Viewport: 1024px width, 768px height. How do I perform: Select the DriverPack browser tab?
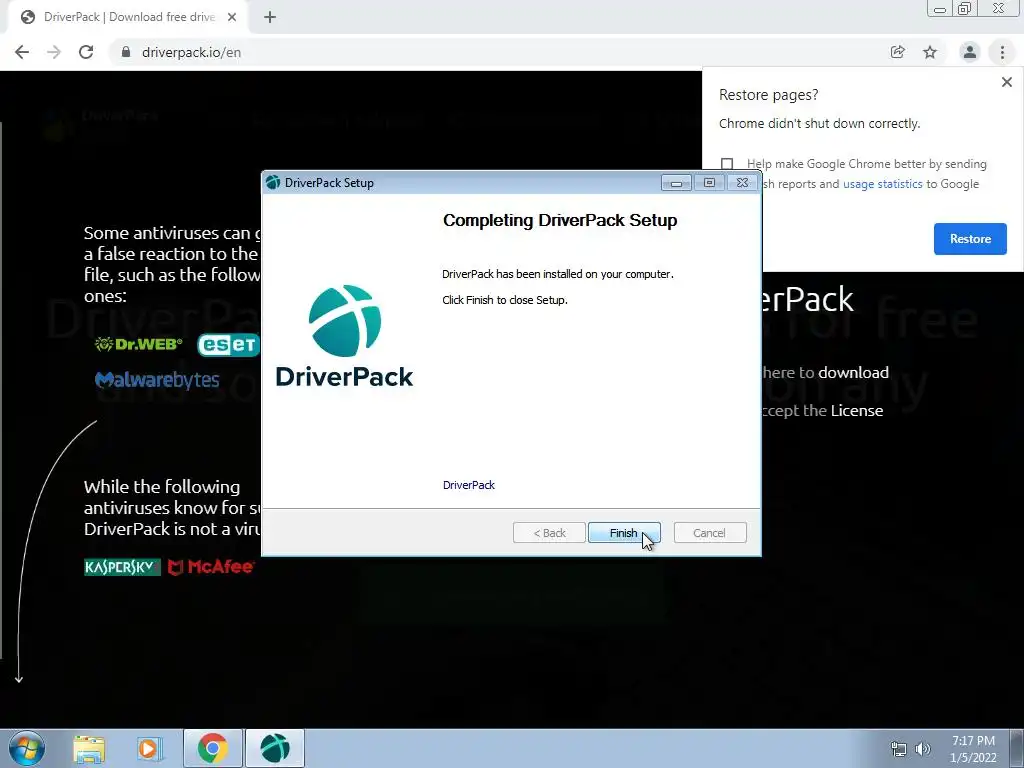tap(127, 17)
